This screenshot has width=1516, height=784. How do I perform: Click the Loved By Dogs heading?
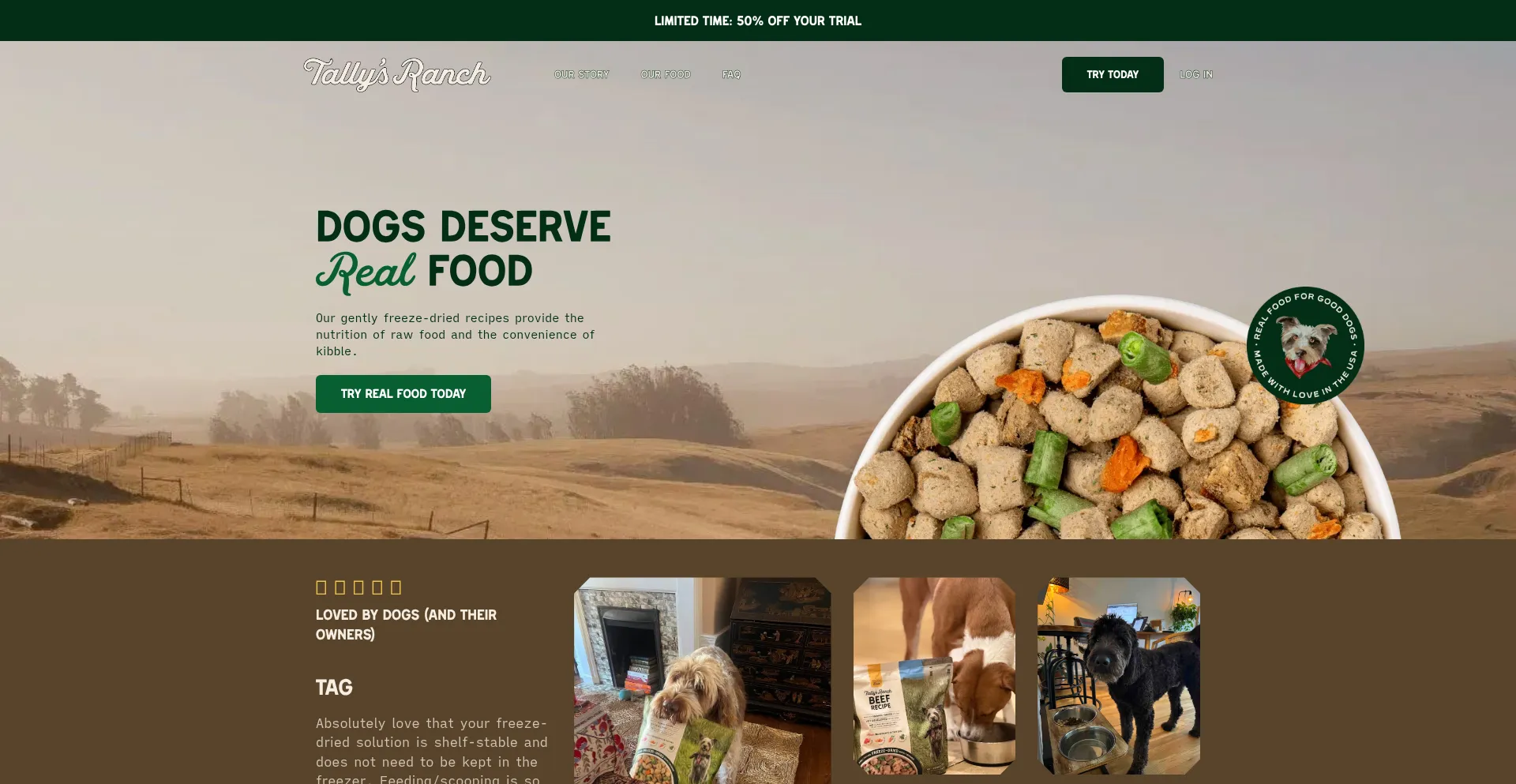pyautogui.click(x=406, y=625)
